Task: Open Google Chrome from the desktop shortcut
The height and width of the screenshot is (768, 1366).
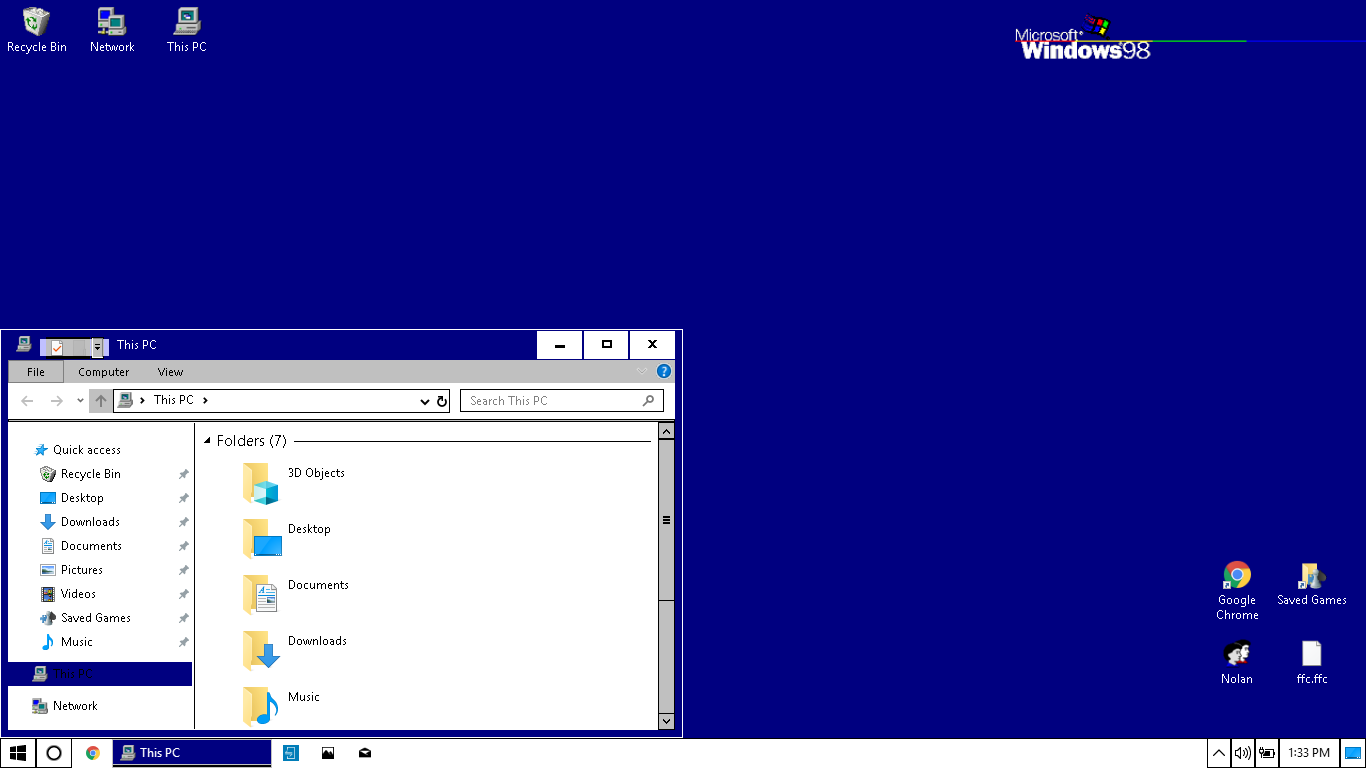Action: coord(1236,580)
